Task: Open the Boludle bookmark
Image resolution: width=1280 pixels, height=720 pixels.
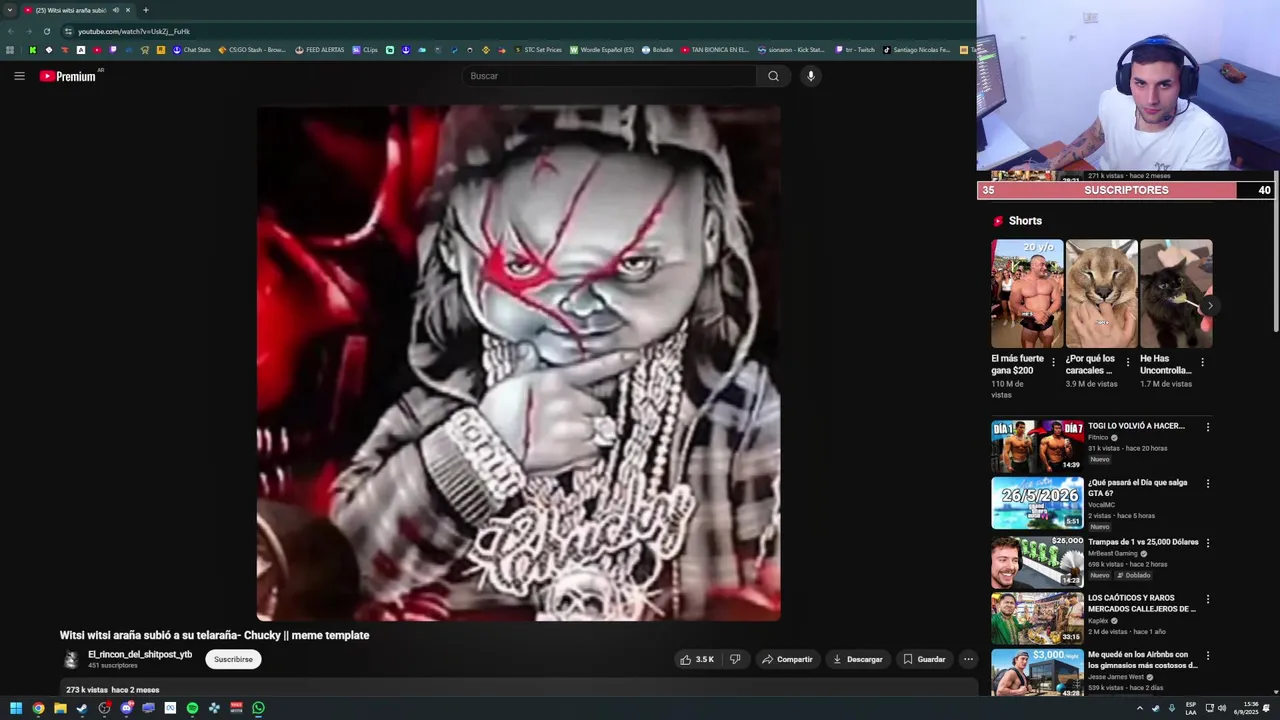Action: (658, 49)
